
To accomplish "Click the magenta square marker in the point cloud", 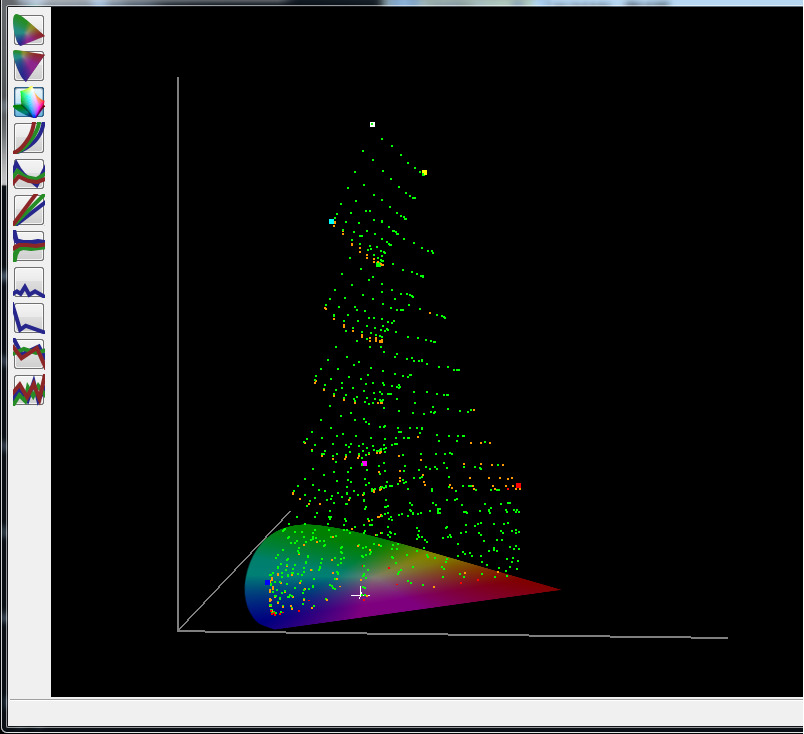I will (x=365, y=463).
